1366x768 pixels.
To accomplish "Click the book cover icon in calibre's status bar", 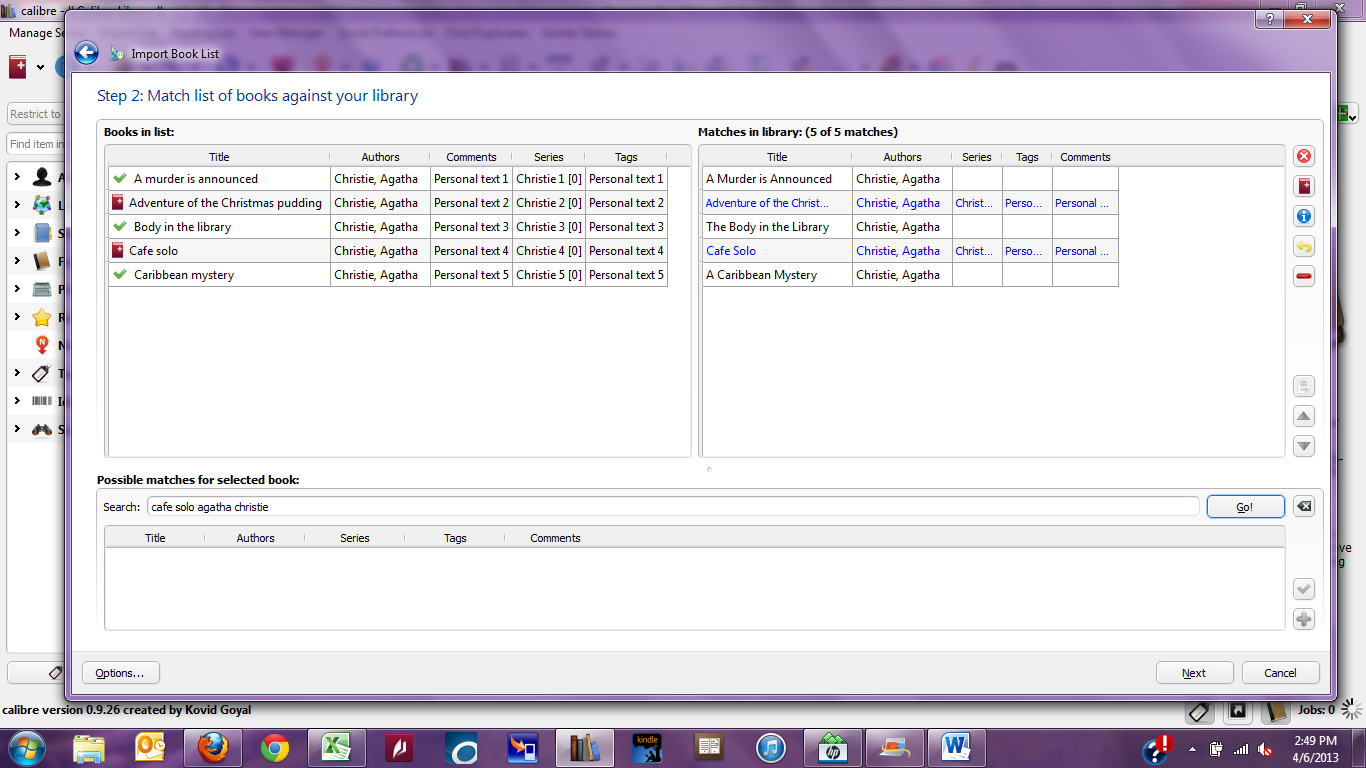I will coord(1238,711).
